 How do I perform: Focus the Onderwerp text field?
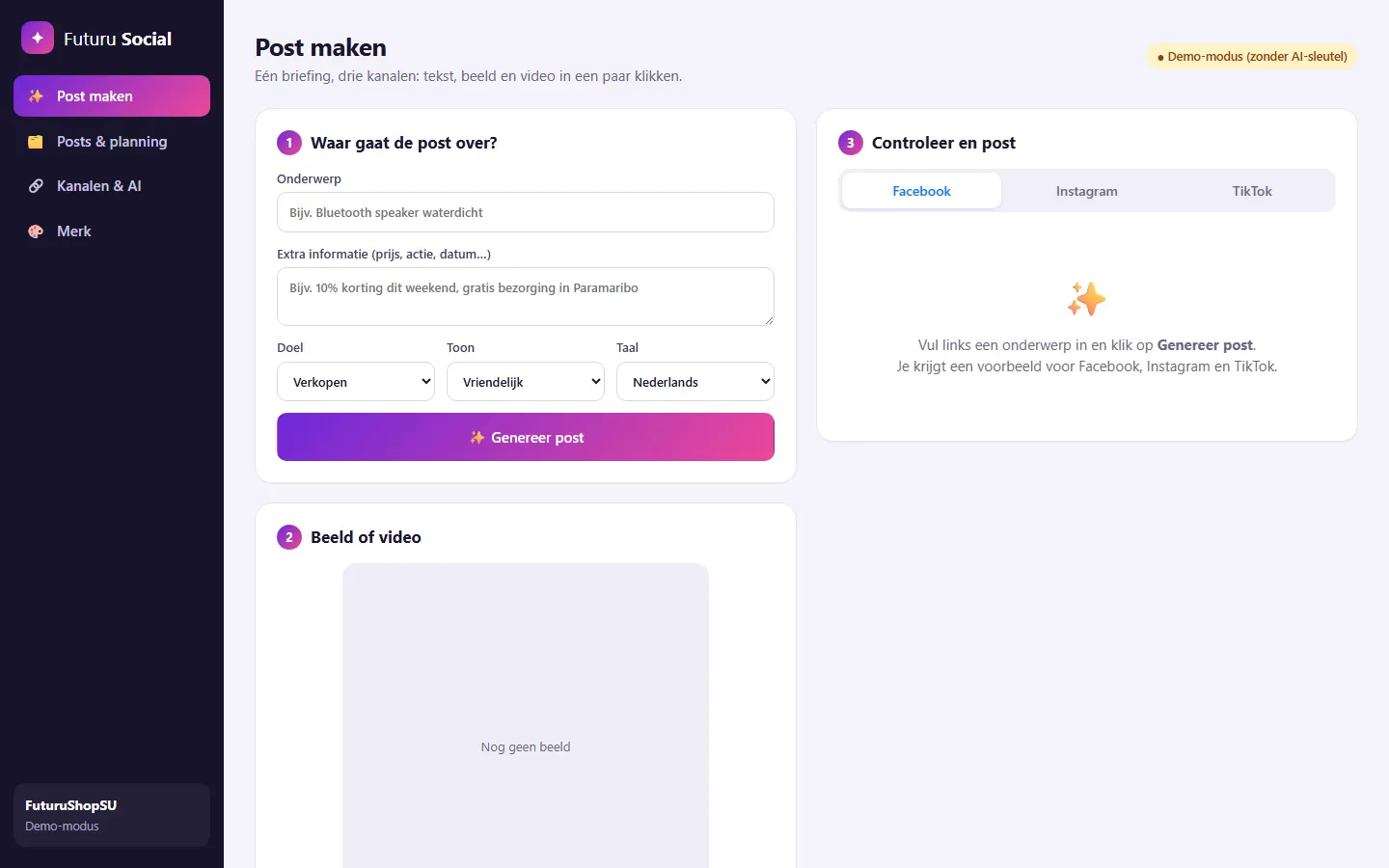coord(526,212)
